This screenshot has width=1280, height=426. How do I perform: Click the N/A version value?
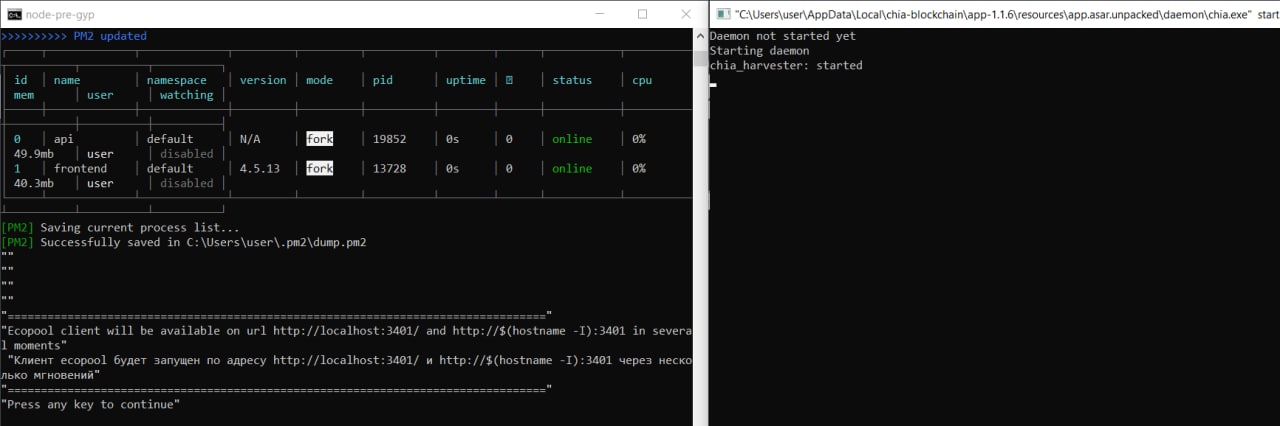pyautogui.click(x=250, y=139)
